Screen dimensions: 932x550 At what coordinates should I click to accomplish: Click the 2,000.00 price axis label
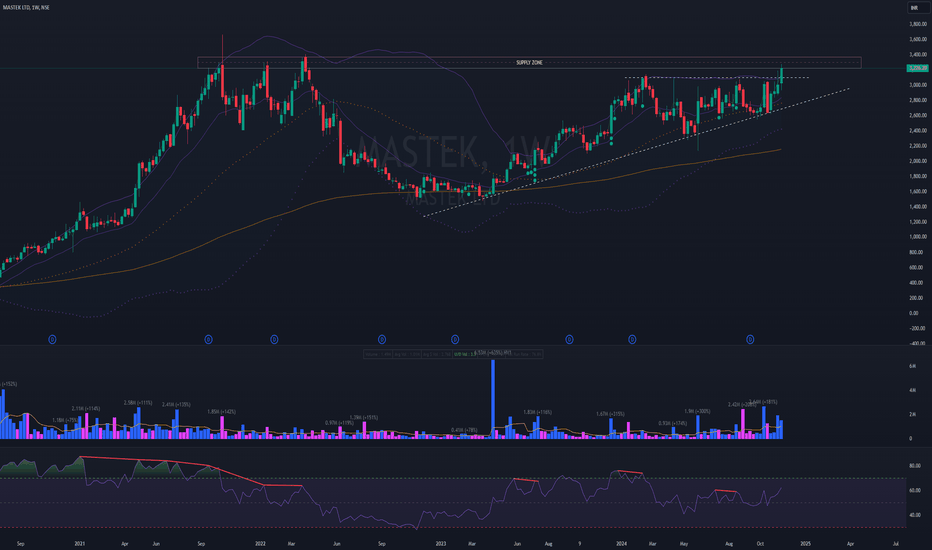click(x=918, y=161)
